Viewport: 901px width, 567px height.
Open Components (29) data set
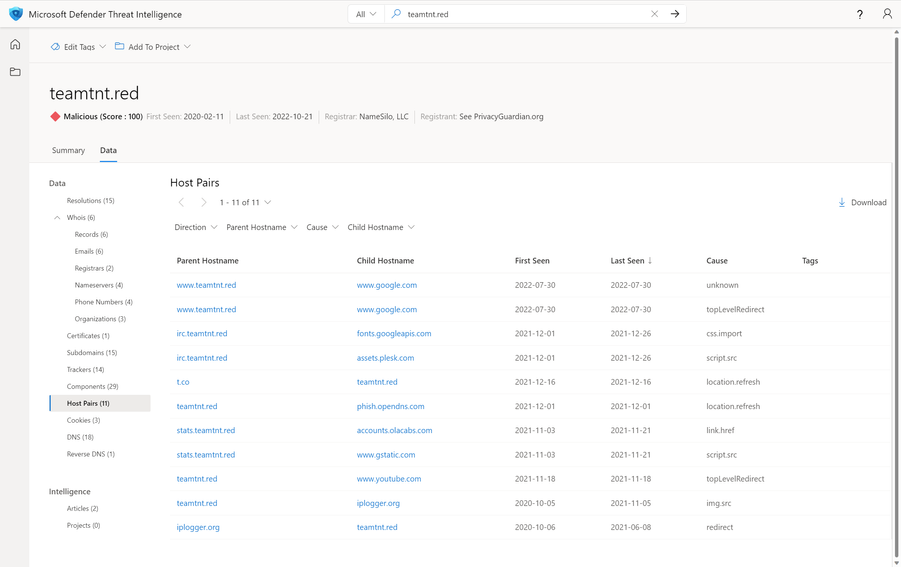93,386
